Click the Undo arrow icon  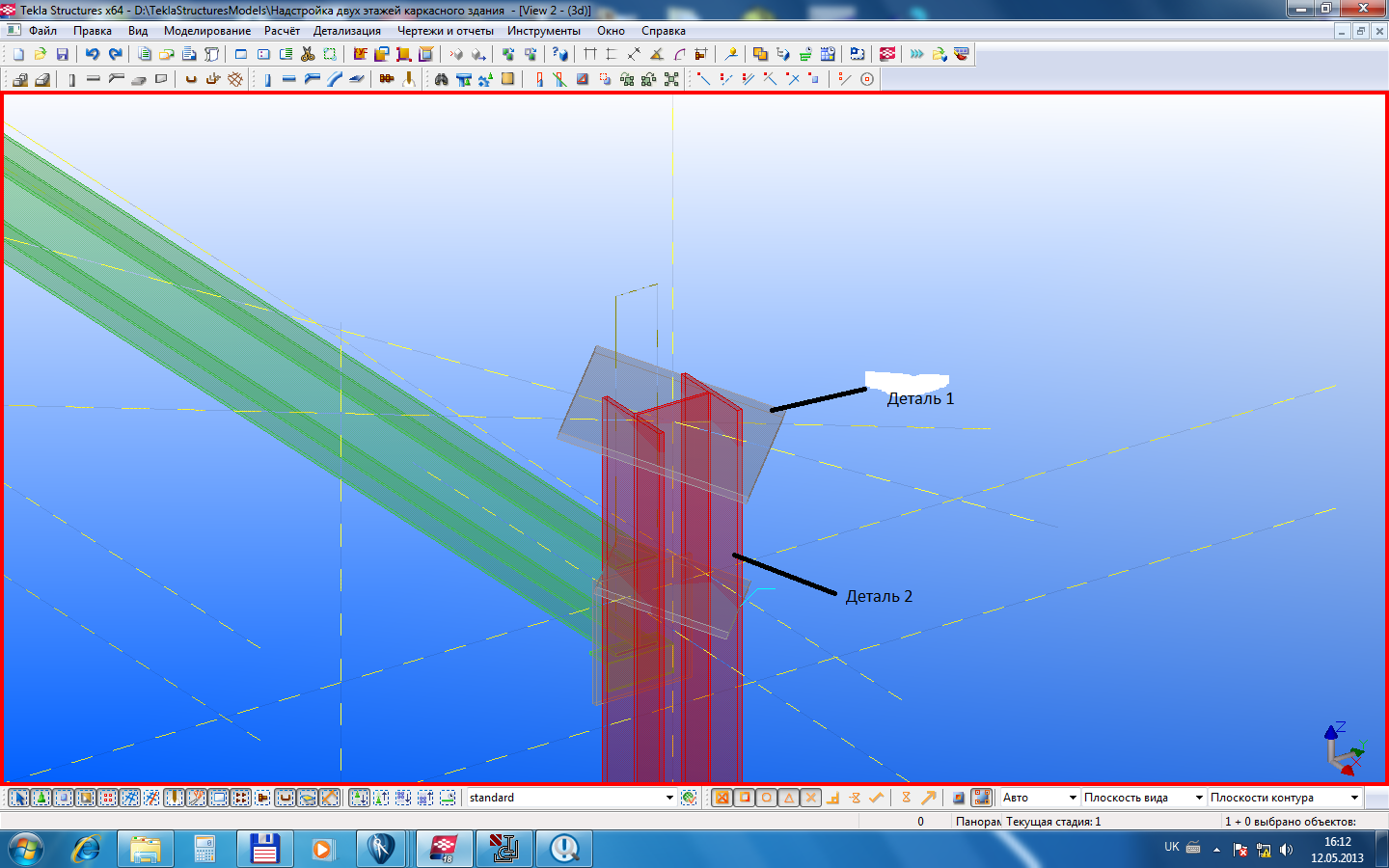93,54
